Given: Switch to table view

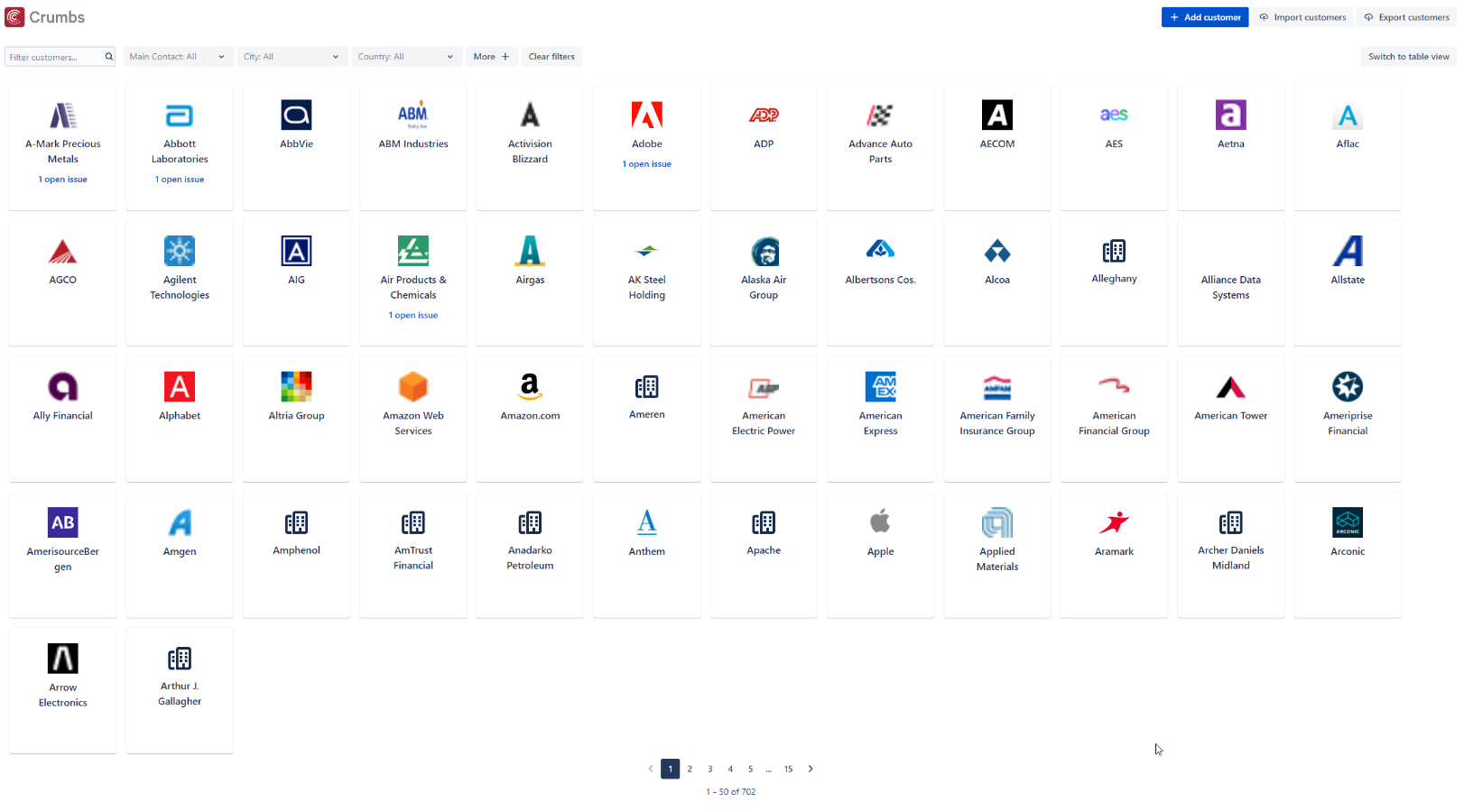Looking at the screenshot, I should coord(1408,57).
